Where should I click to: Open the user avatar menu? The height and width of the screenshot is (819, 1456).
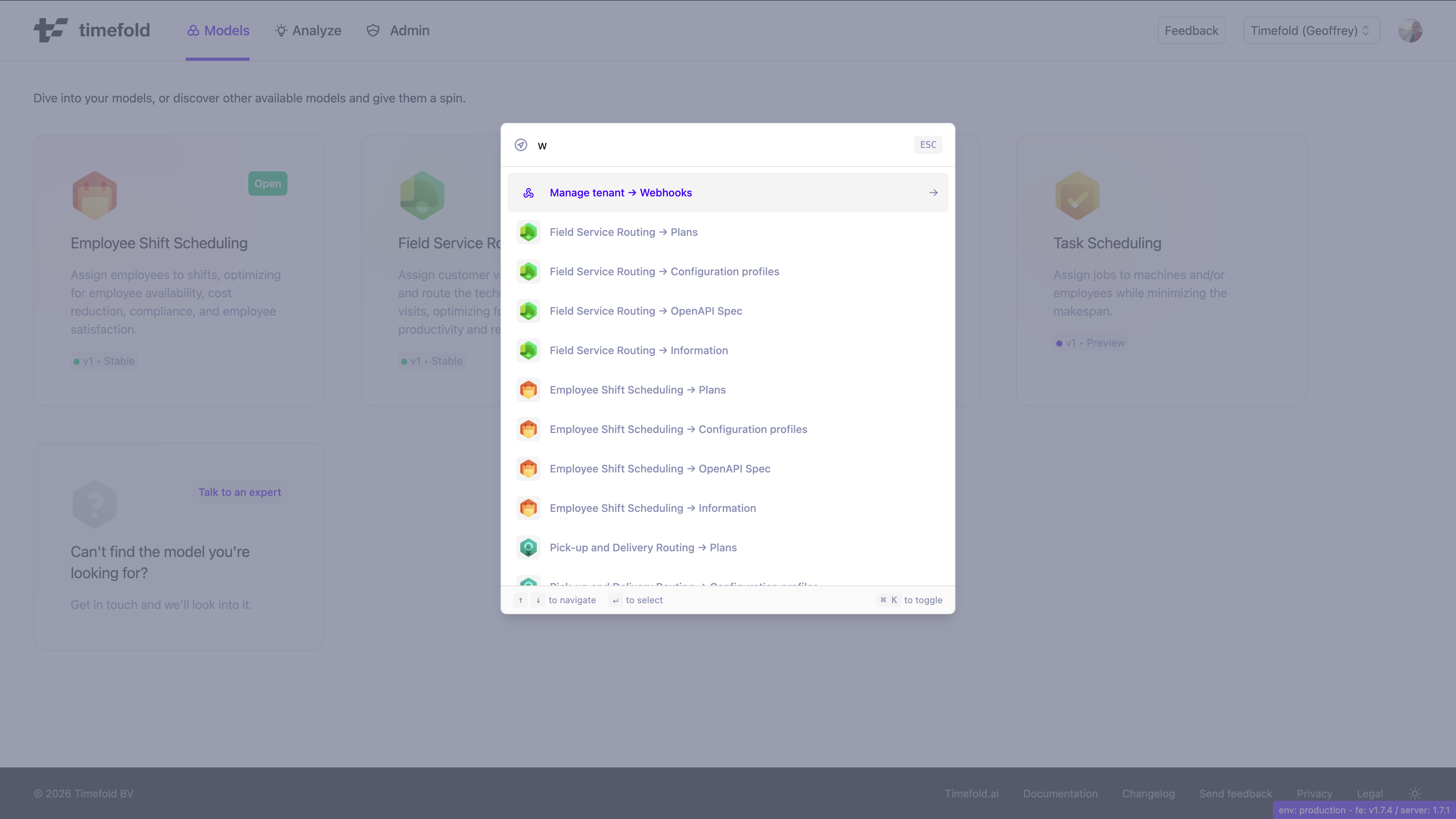[x=1410, y=30]
